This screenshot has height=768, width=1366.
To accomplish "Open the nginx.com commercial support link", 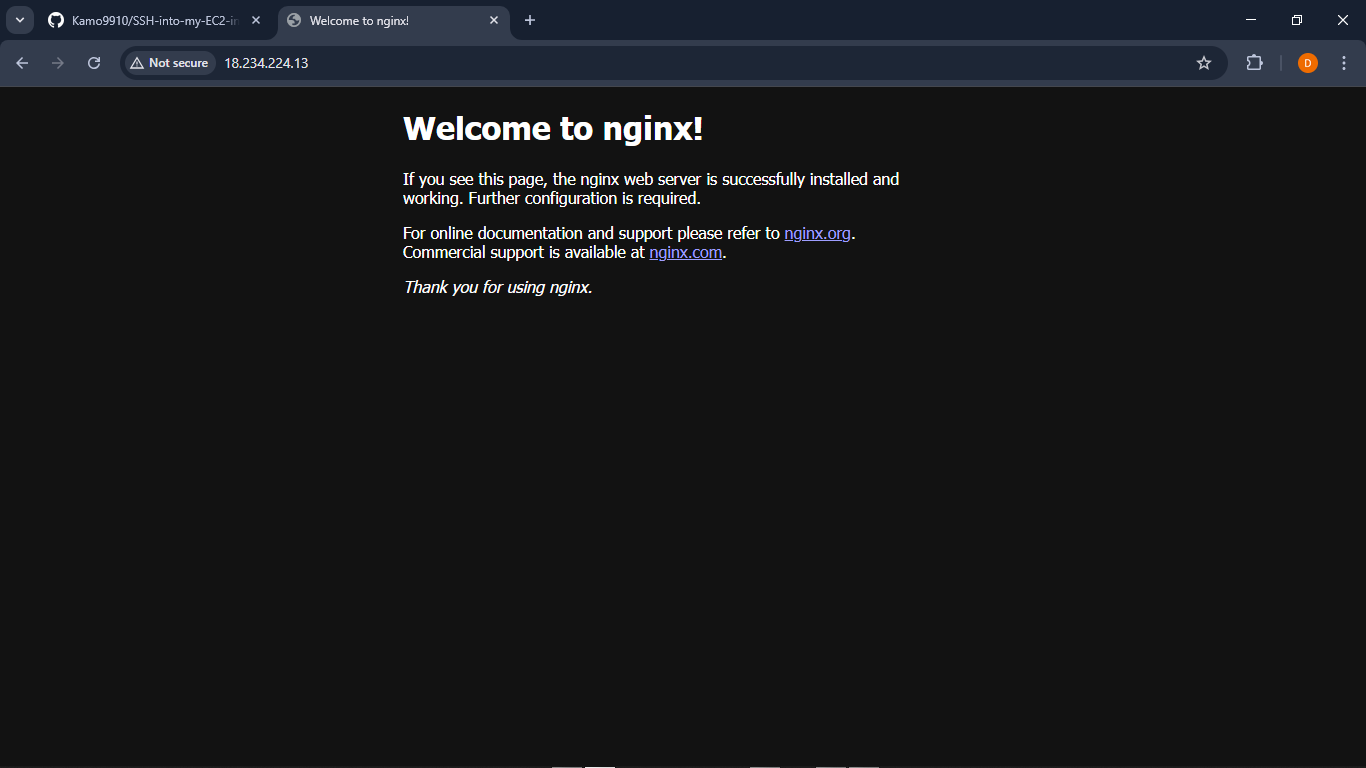I will [685, 252].
